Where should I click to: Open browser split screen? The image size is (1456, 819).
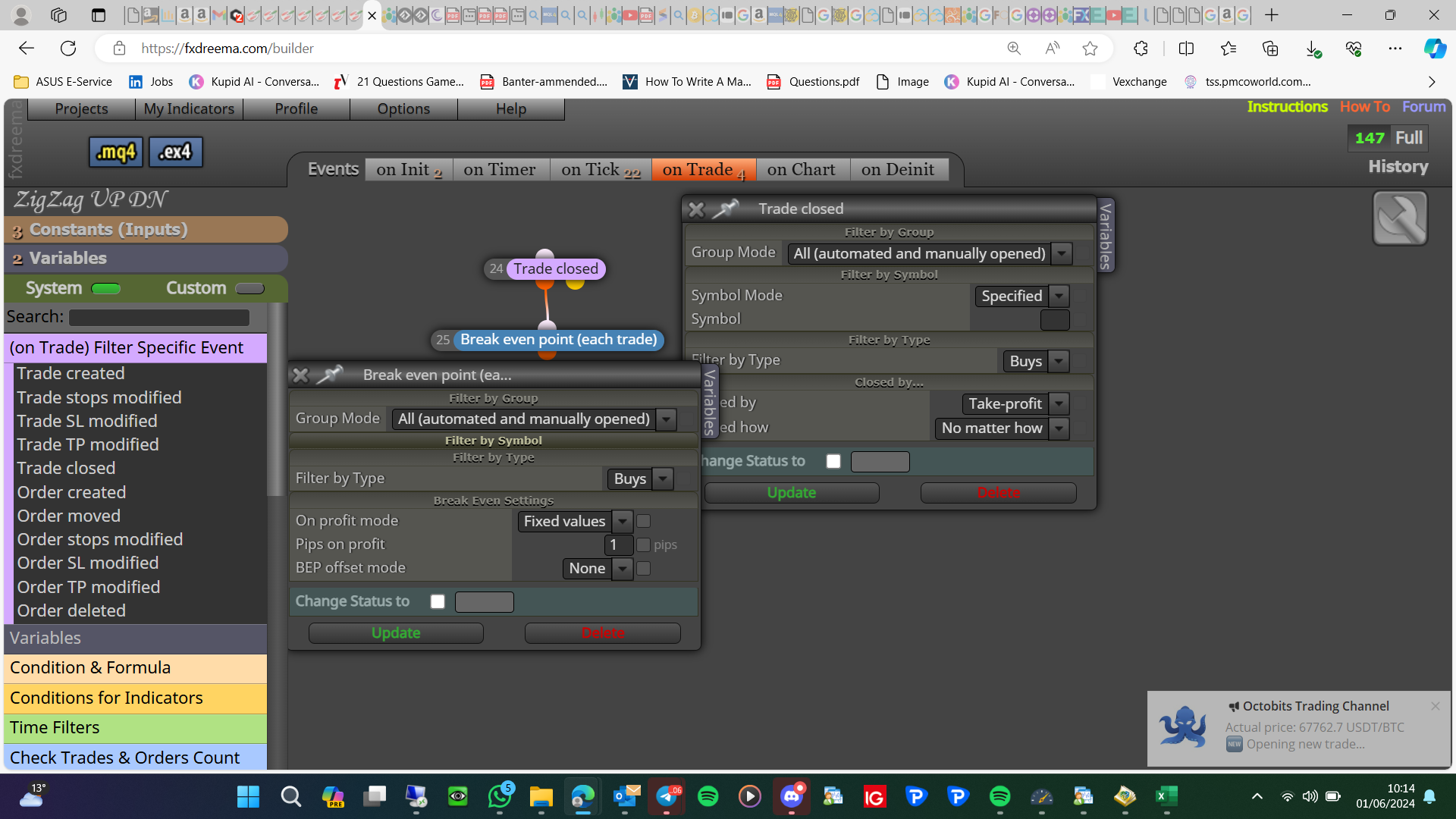pyautogui.click(x=1186, y=49)
